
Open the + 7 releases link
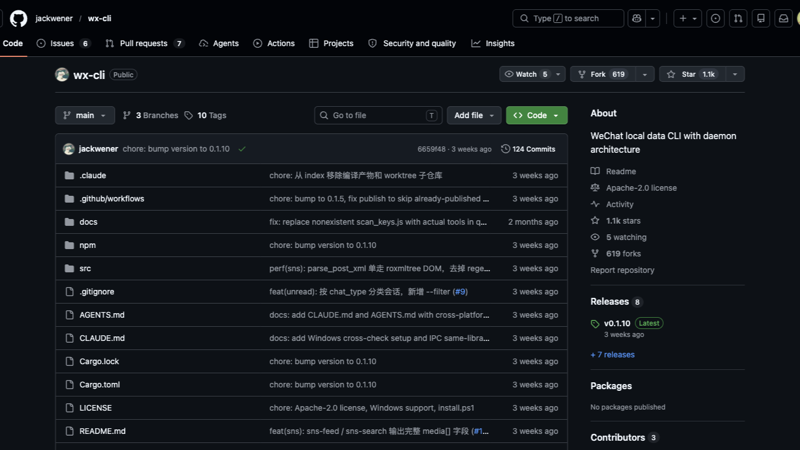coord(612,355)
